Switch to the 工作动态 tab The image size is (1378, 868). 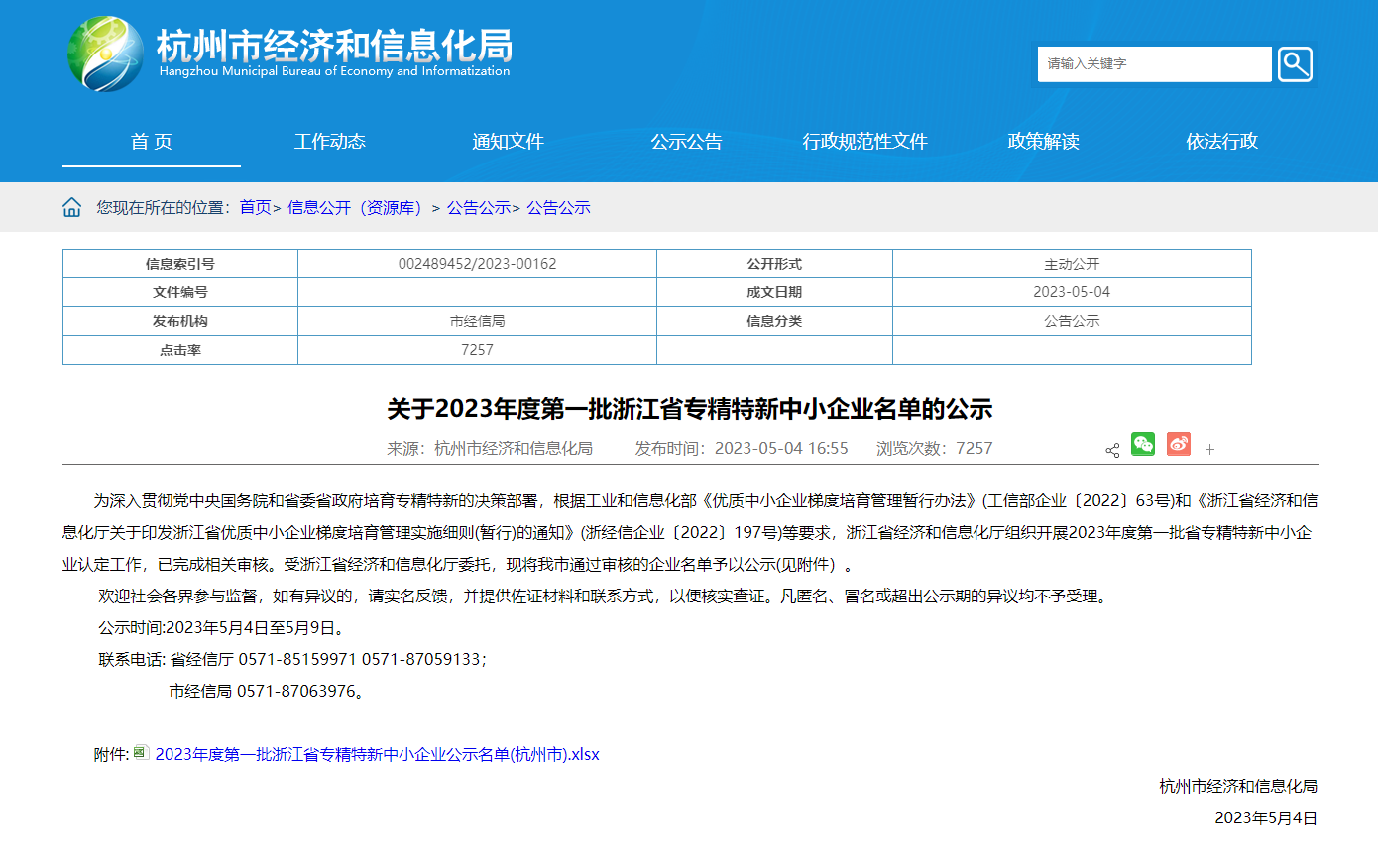(330, 142)
